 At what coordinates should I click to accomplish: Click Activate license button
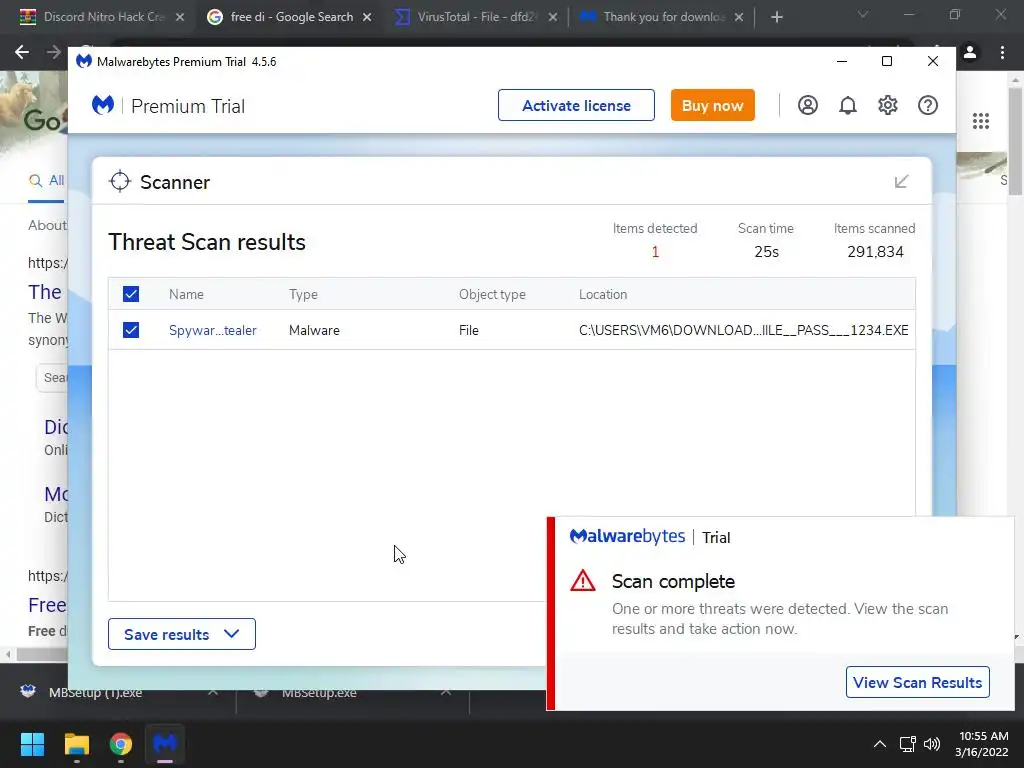[x=576, y=105]
